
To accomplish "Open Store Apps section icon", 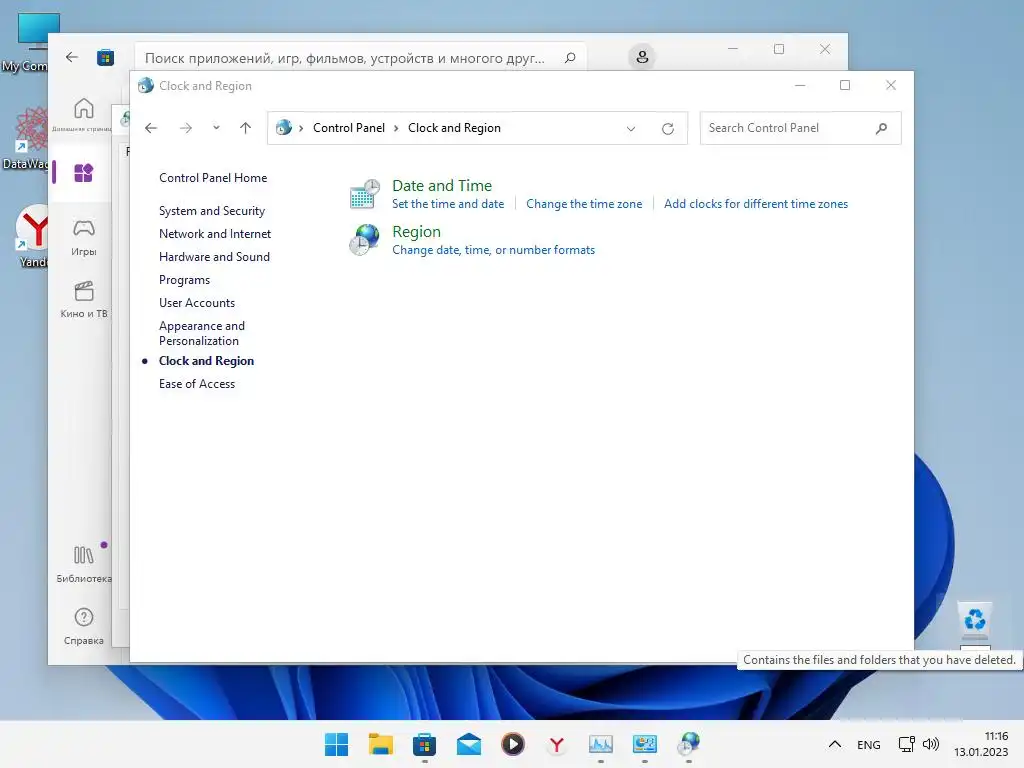I will click(x=84, y=173).
